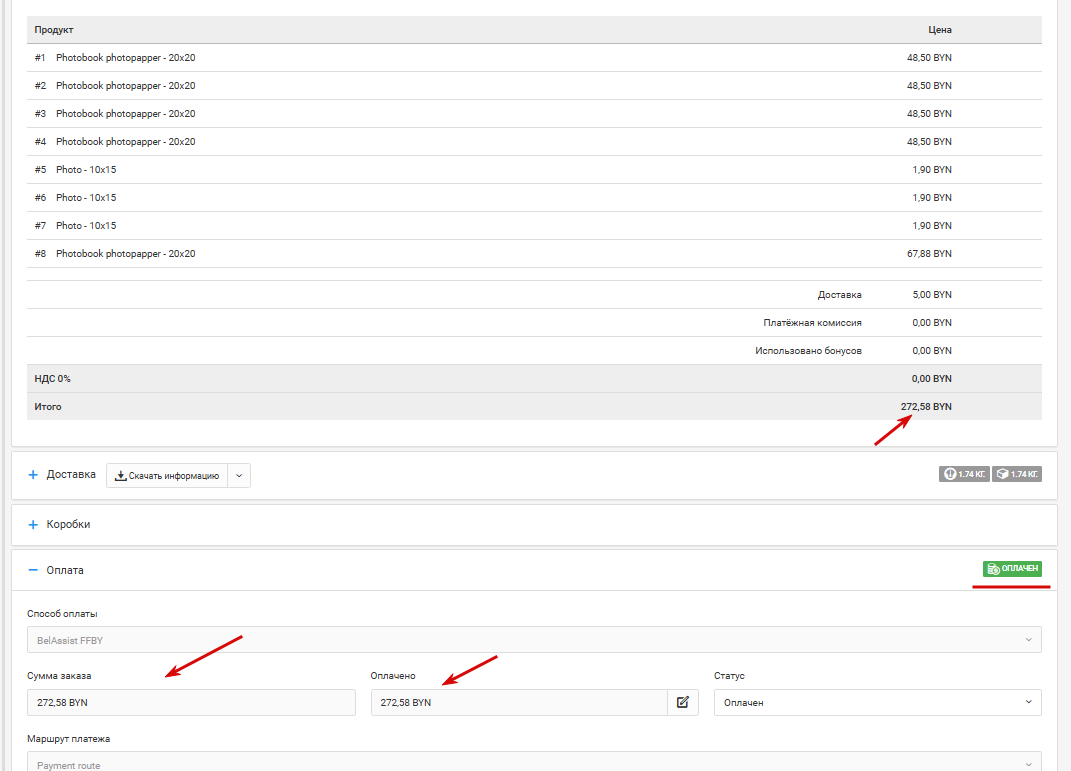
Task: Click the price 48,50 BYN of row #1
Action: (929, 58)
